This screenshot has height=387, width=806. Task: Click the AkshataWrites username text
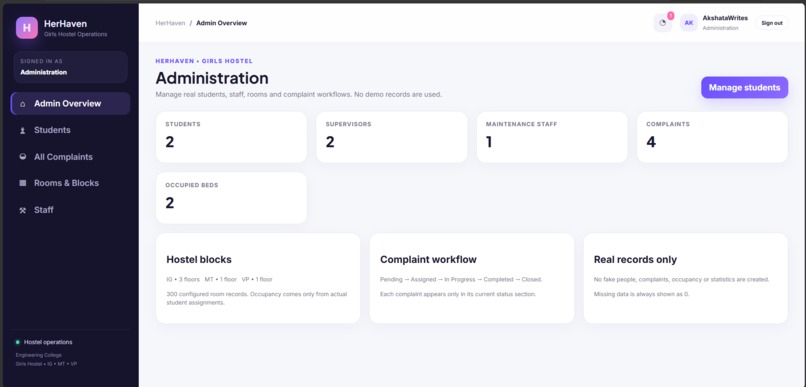point(725,18)
